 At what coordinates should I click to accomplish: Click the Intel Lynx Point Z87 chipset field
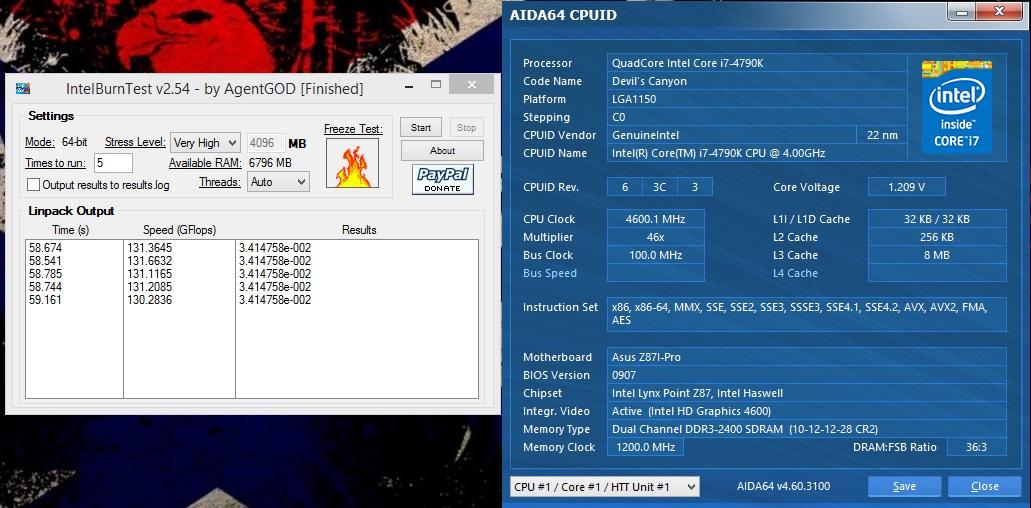(807, 393)
